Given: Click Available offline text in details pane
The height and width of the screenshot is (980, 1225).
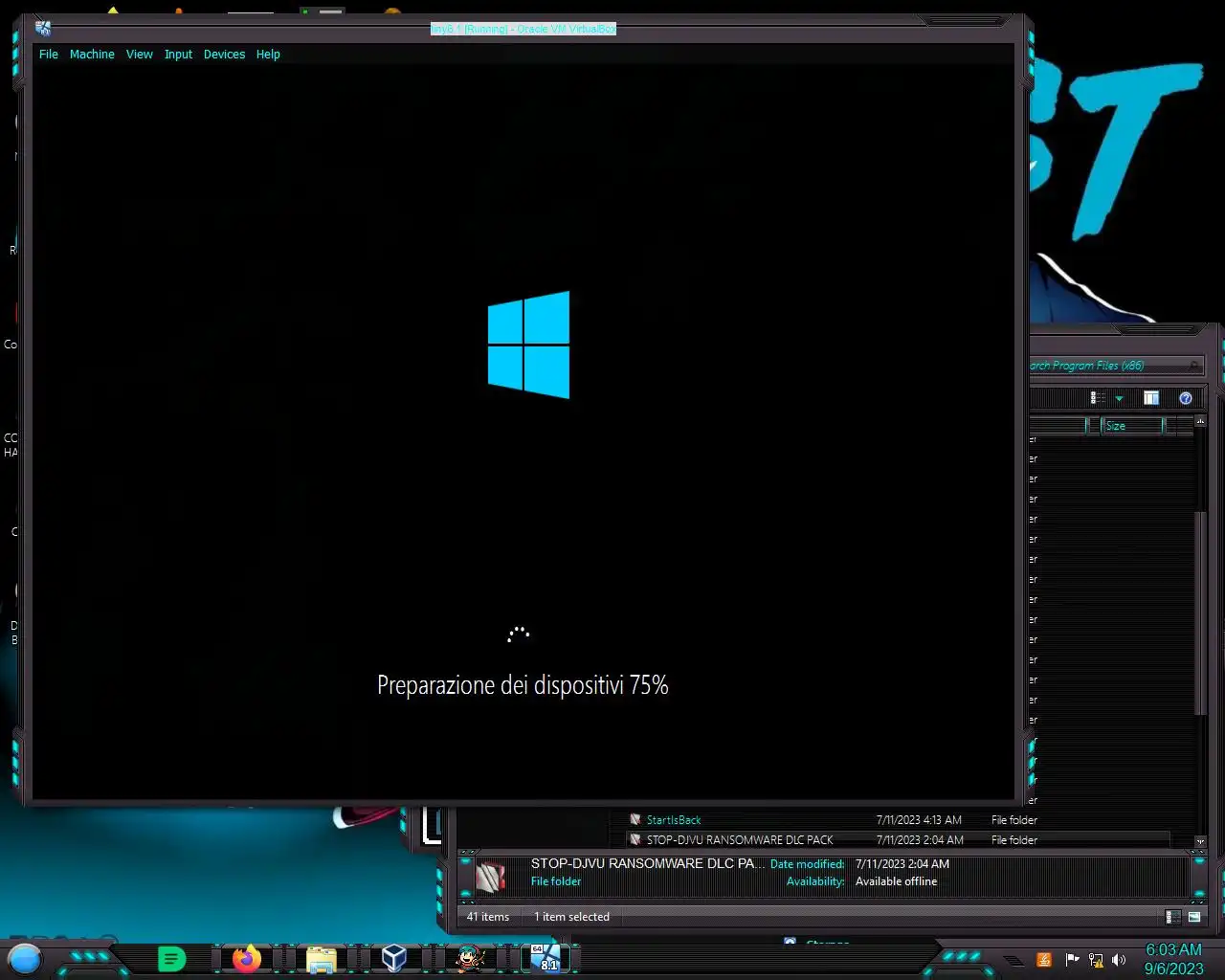Looking at the screenshot, I should (x=896, y=881).
